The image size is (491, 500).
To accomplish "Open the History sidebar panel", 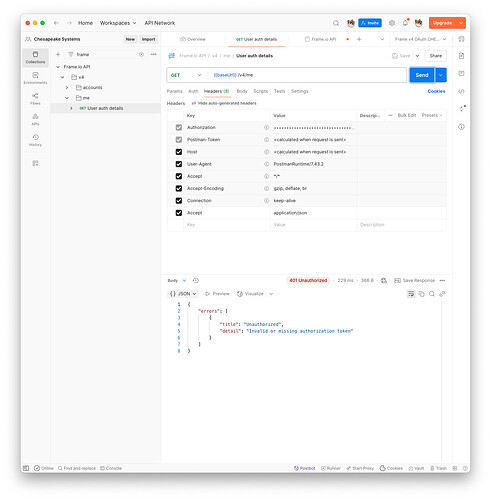I will coord(35,140).
